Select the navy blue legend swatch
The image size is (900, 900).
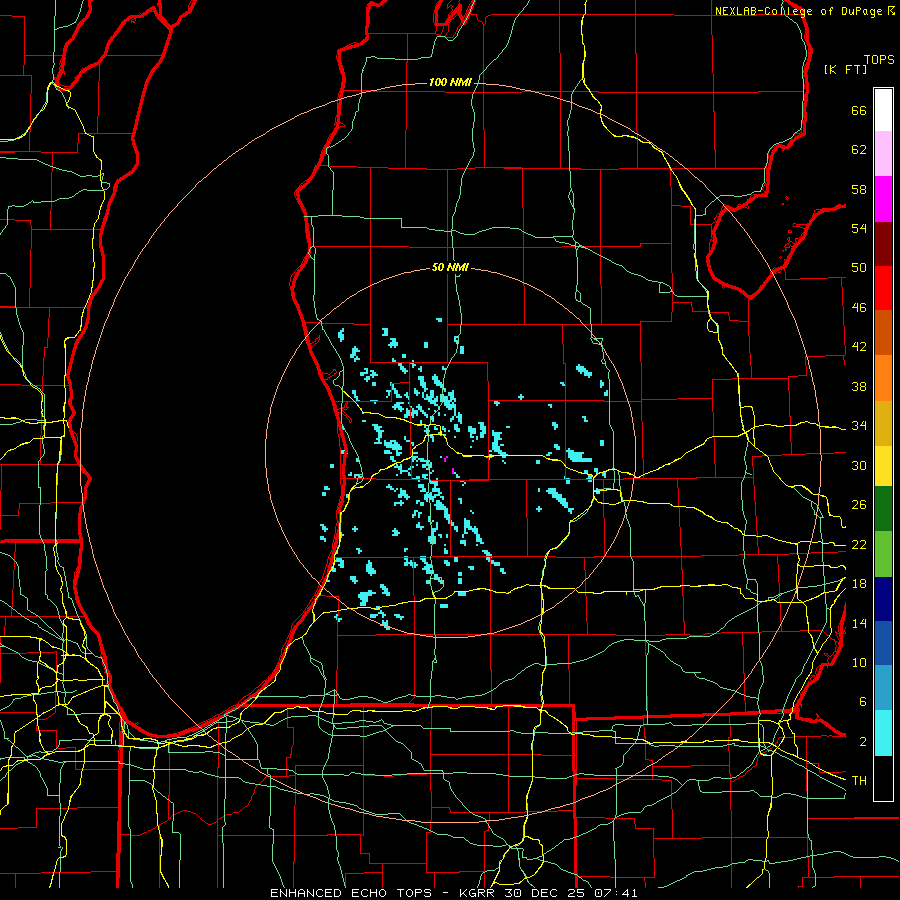point(883,599)
